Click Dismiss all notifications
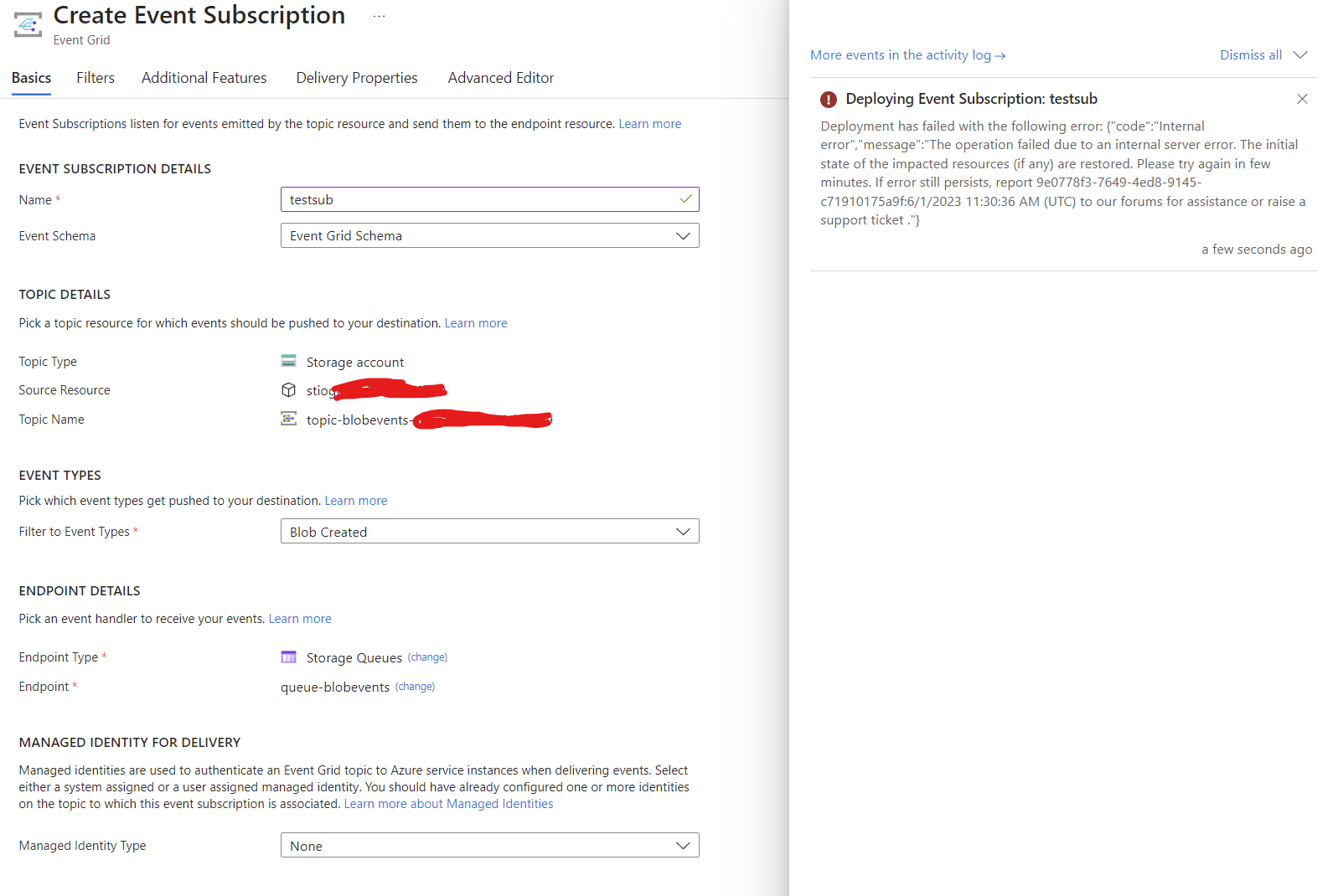Viewport: 1333px width, 896px height. click(1250, 55)
